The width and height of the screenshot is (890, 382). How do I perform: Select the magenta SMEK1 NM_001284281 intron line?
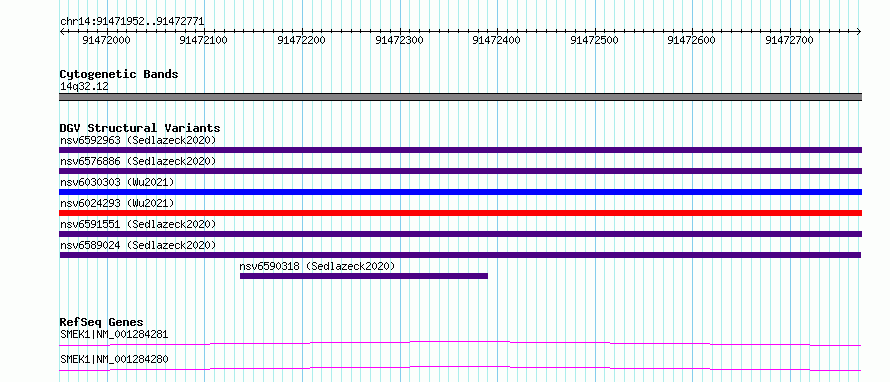pyautogui.click(x=460, y=343)
